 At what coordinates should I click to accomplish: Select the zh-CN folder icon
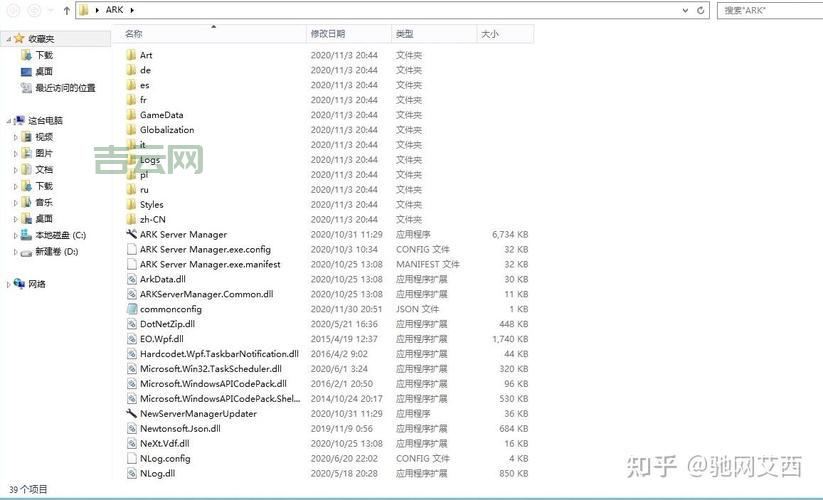coord(131,219)
